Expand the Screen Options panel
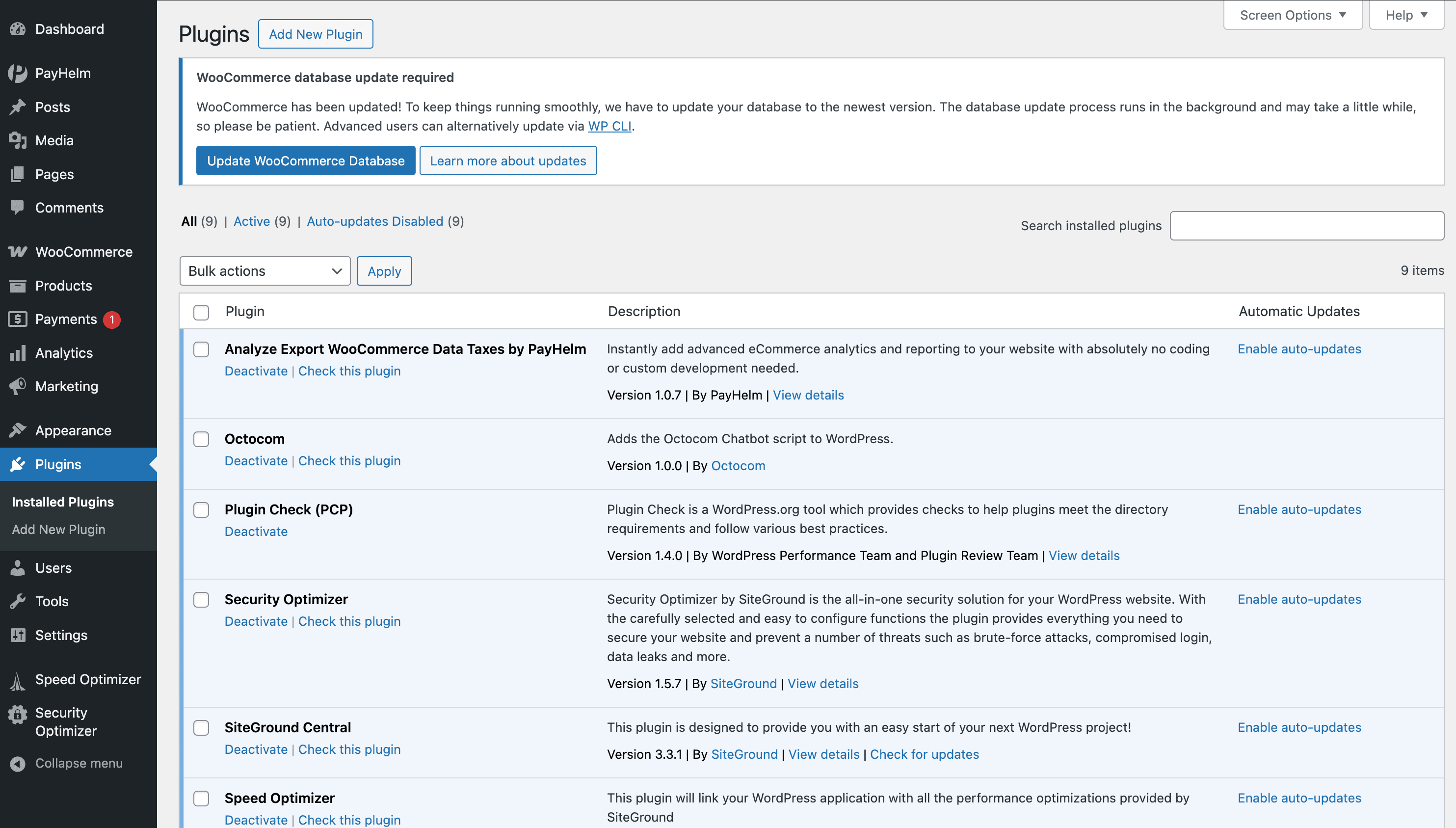Image resolution: width=1456 pixels, height=828 pixels. coord(1292,15)
